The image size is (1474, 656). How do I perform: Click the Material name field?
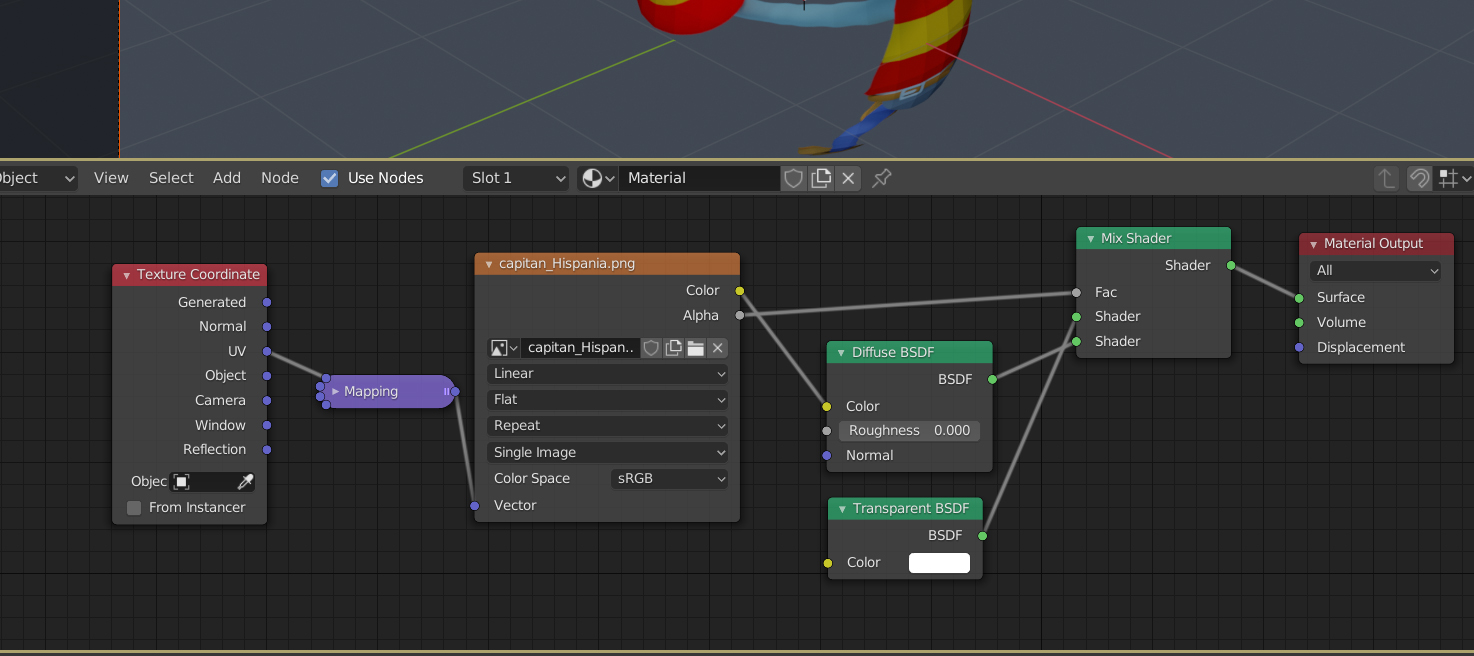click(x=699, y=178)
